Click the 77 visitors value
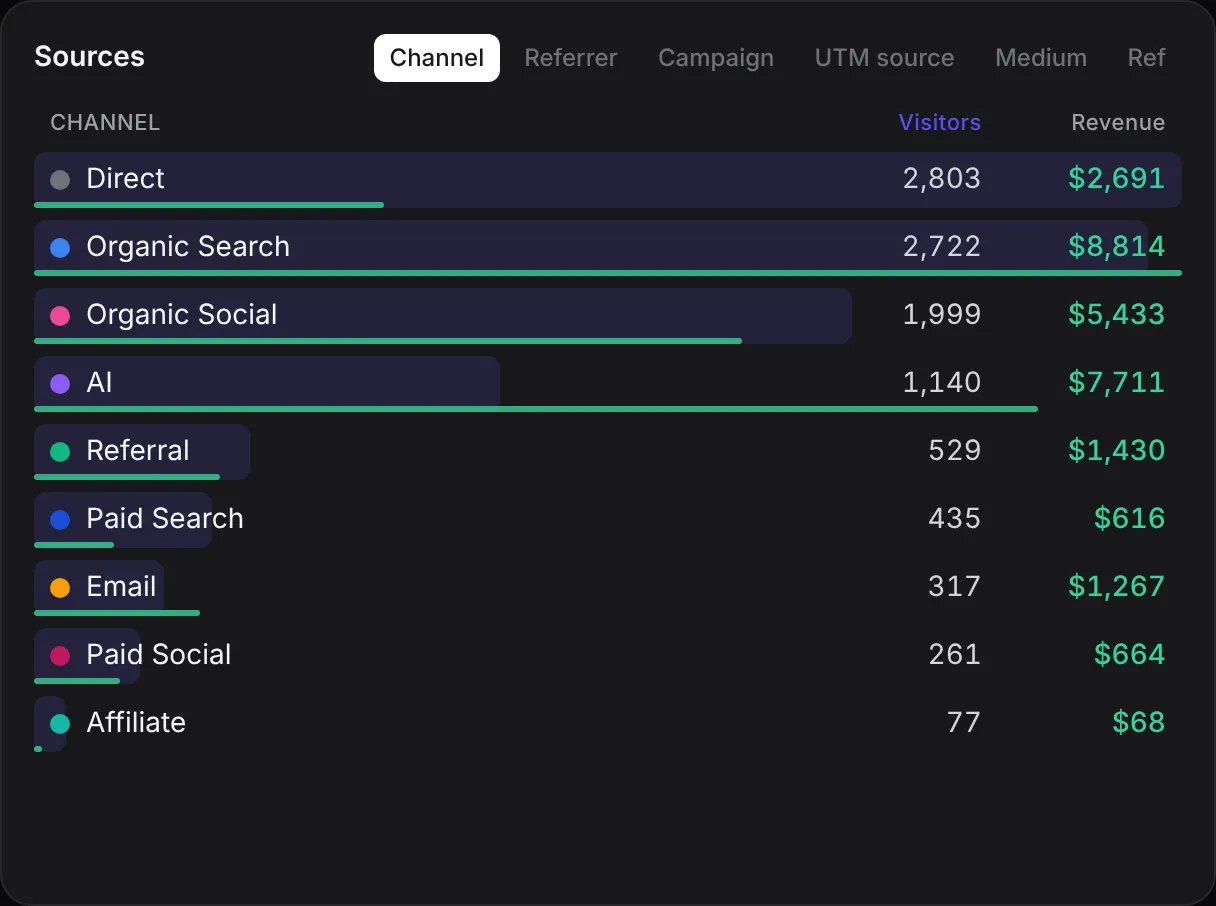This screenshot has height=906, width=1216. (963, 723)
